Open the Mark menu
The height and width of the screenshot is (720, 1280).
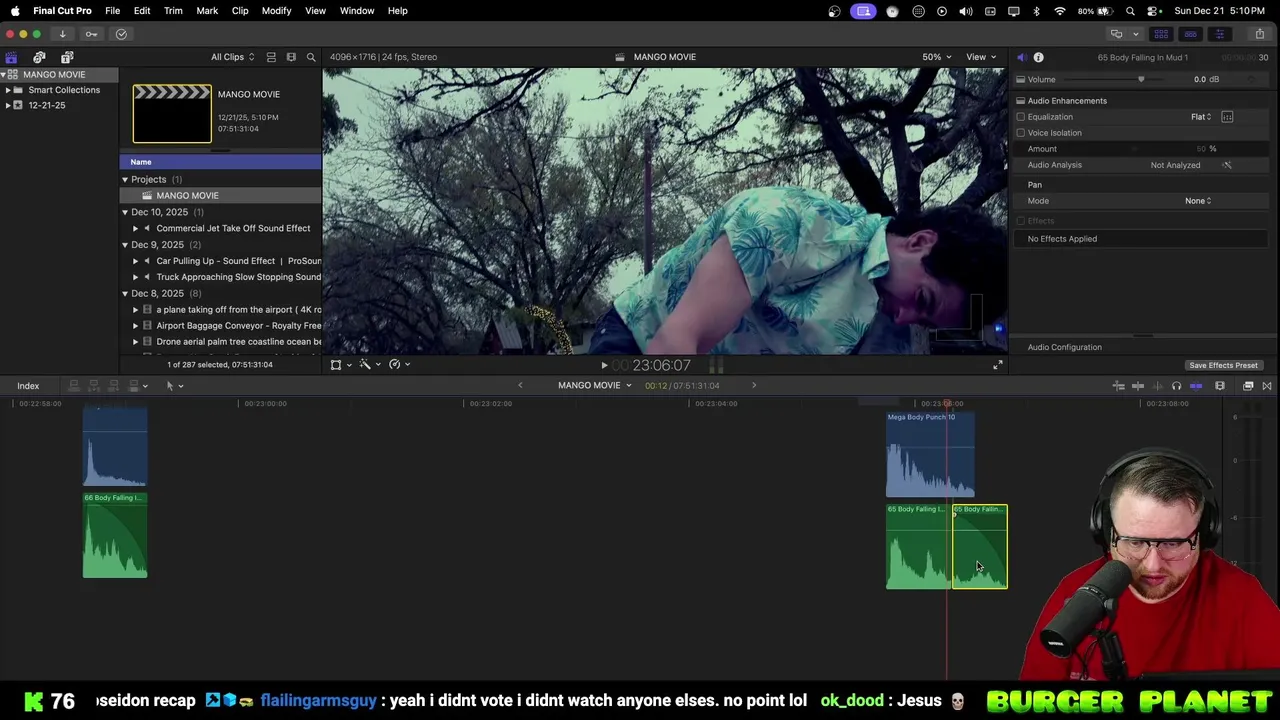click(207, 11)
